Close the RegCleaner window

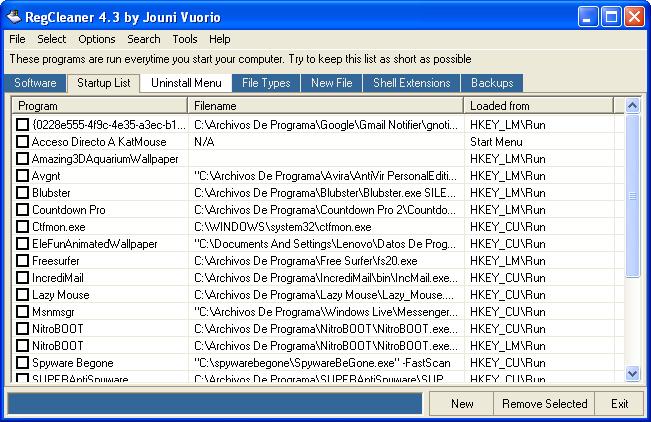click(634, 17)
